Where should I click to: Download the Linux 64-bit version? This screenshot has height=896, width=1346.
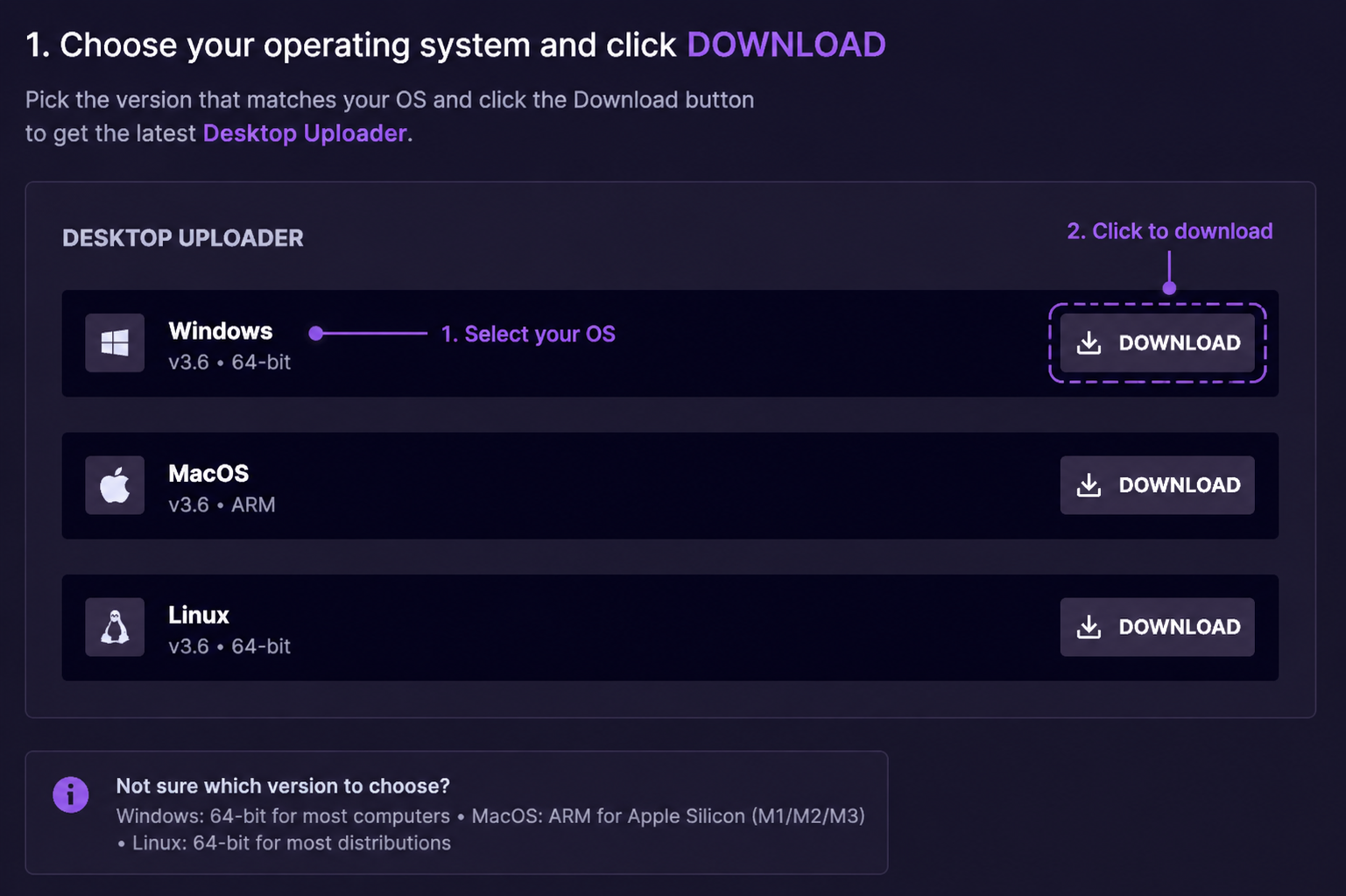coord(1157,627)
